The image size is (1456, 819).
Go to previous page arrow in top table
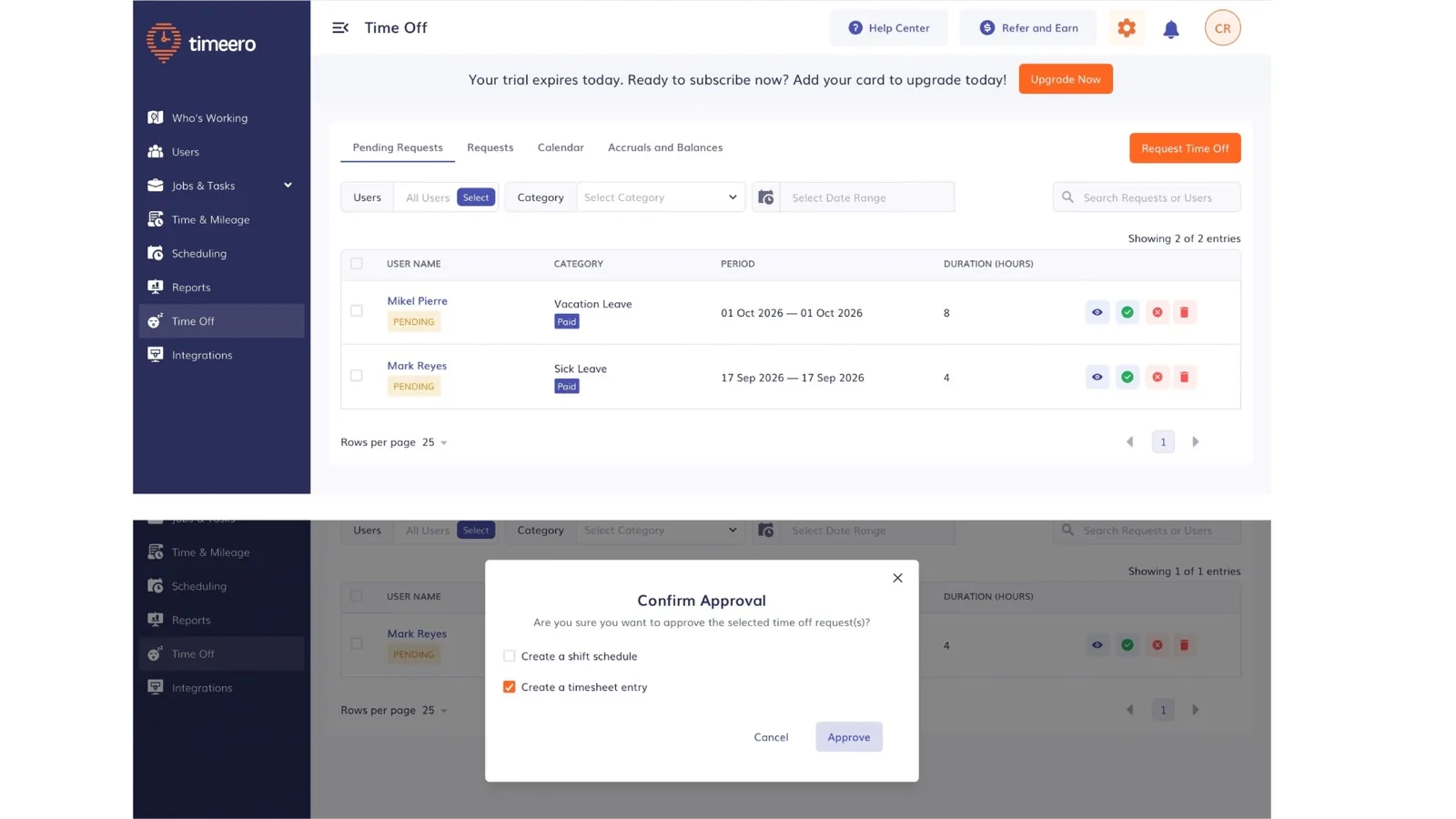(1130, 442)
